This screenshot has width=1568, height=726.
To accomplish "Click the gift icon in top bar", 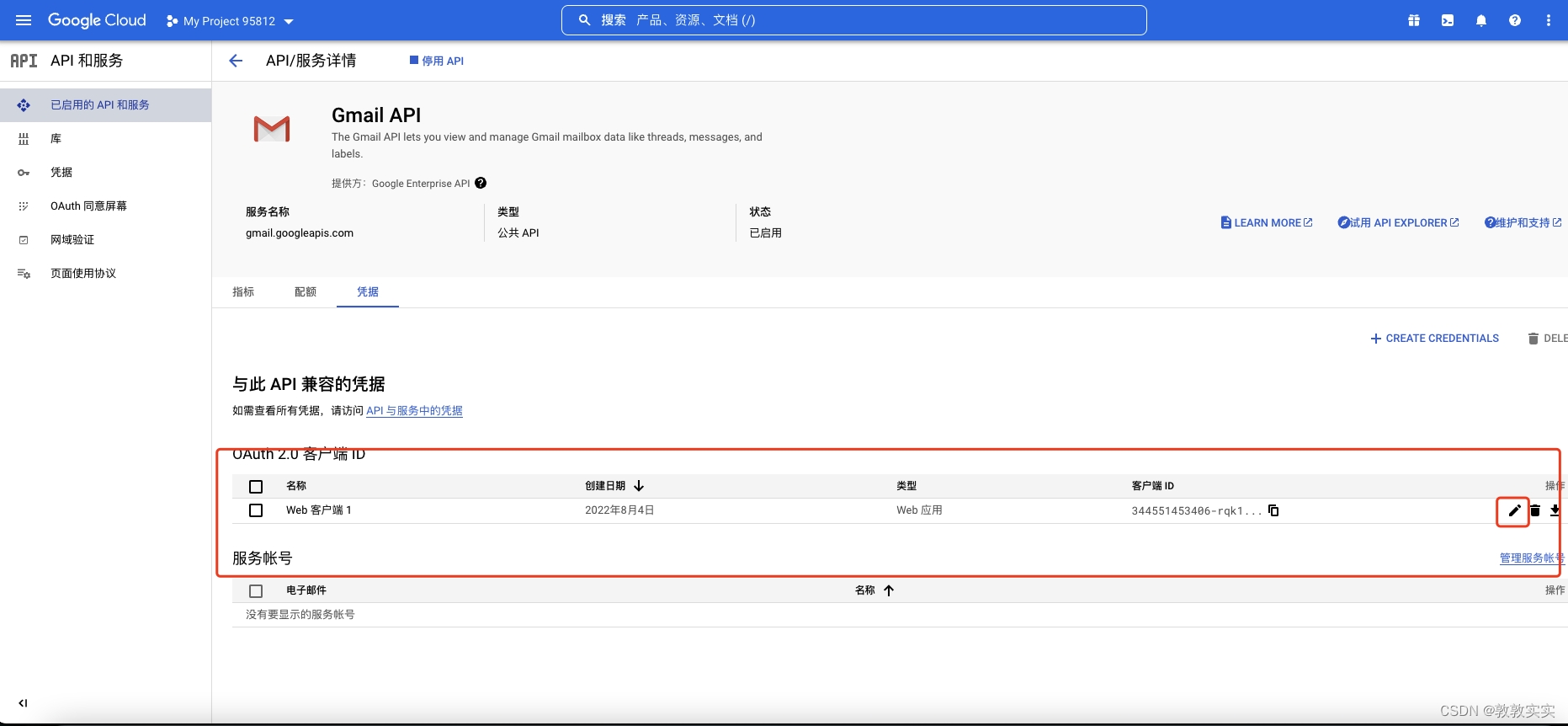I will (x=1414, y=20).
